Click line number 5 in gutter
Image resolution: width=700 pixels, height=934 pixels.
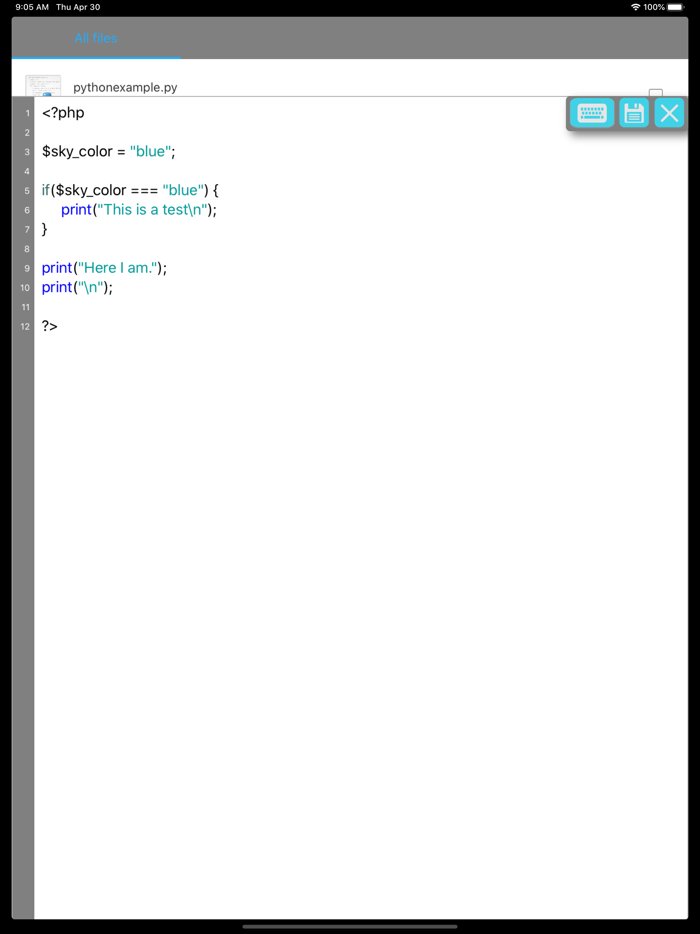click(27, 191)
